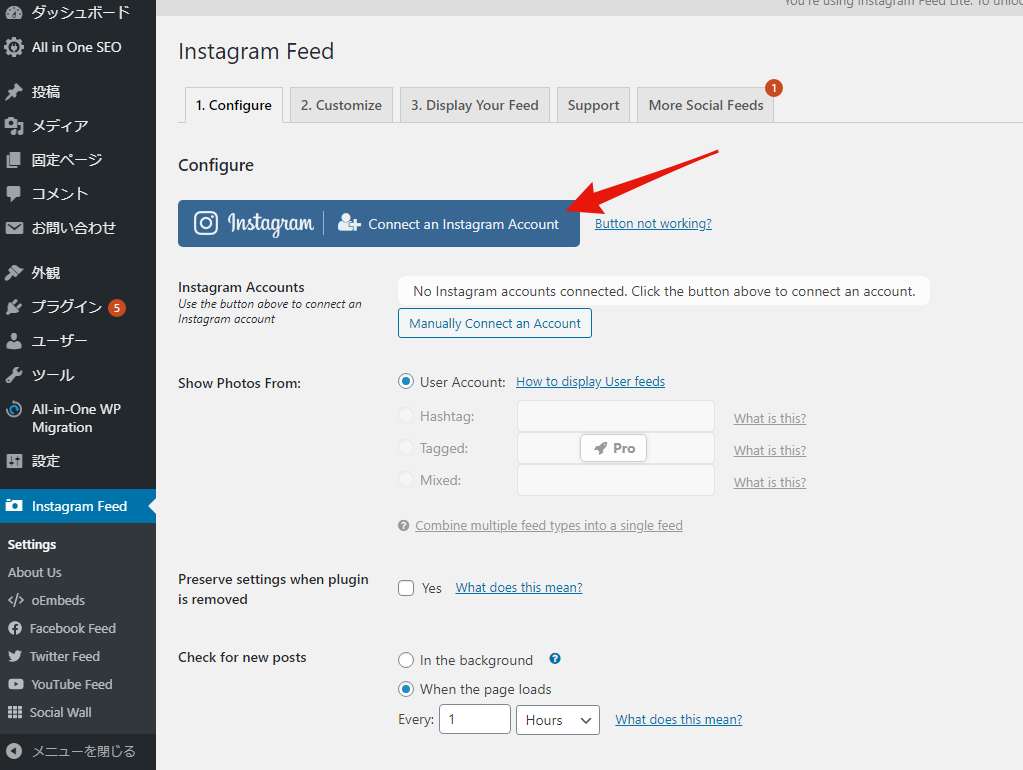Click the ユーザー person icon
Image resolution: width=1023 pixels, height=770 pixels.
coord(14,341)
